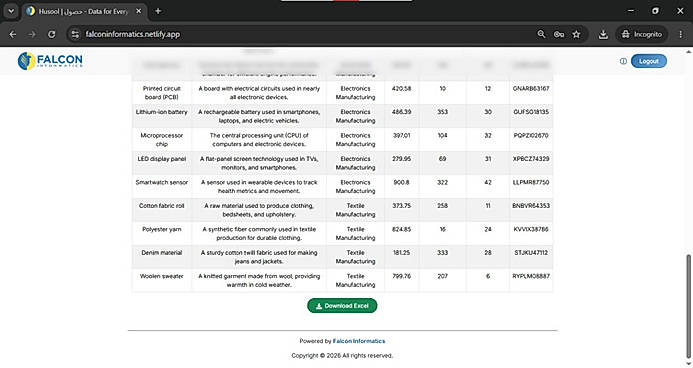
Task: Click the info icon beside Logout
Action: (x=623, y=61)
